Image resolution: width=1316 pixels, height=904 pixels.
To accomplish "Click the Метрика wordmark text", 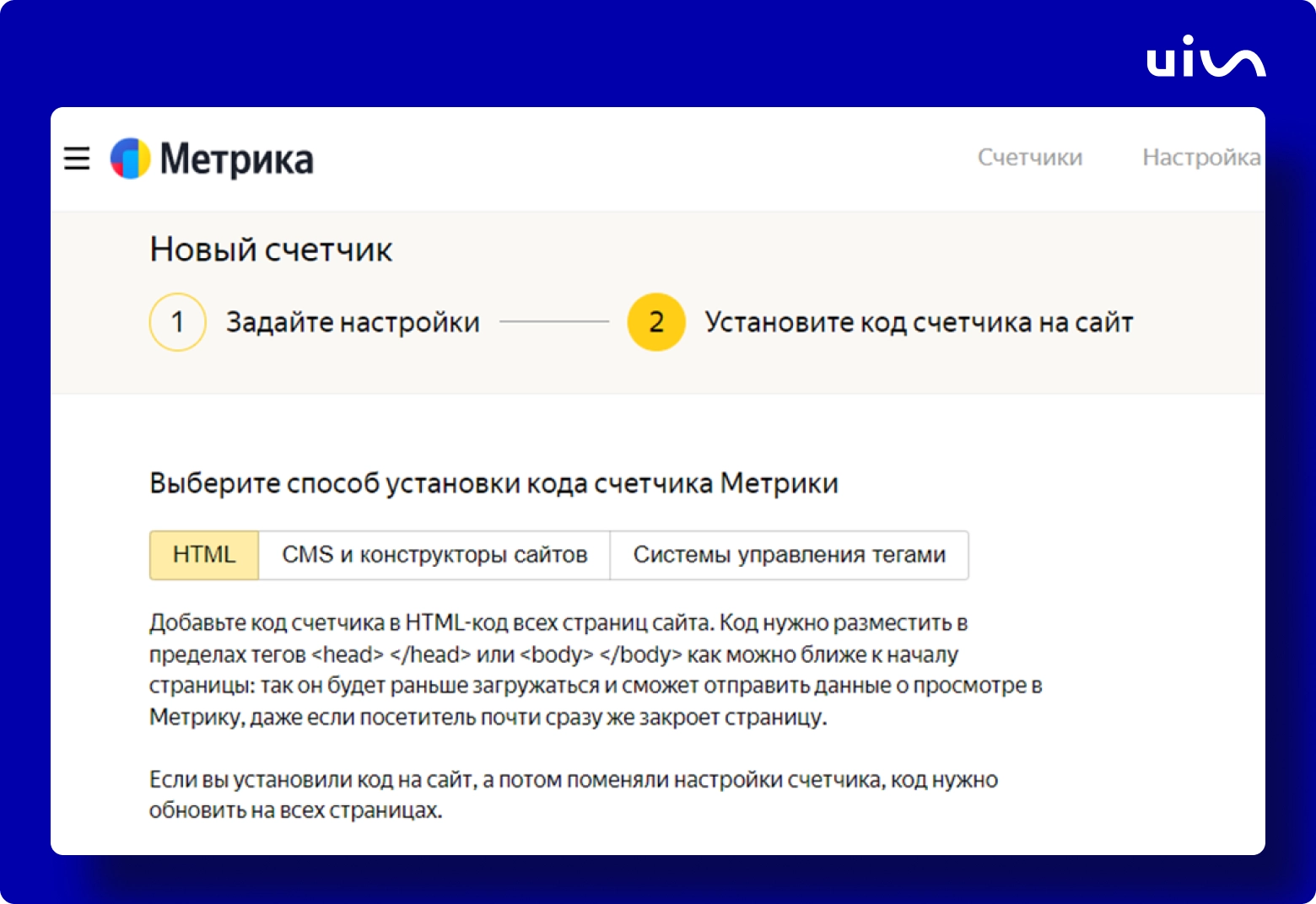I will [237, 159].
